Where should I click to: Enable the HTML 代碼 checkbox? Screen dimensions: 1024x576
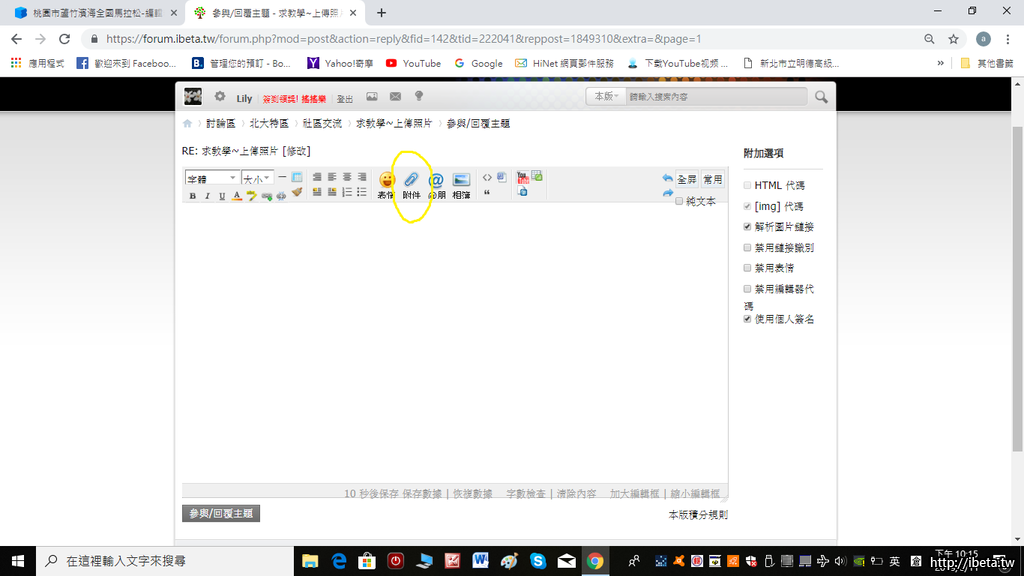pyautogui.click(x=747, y=186)
